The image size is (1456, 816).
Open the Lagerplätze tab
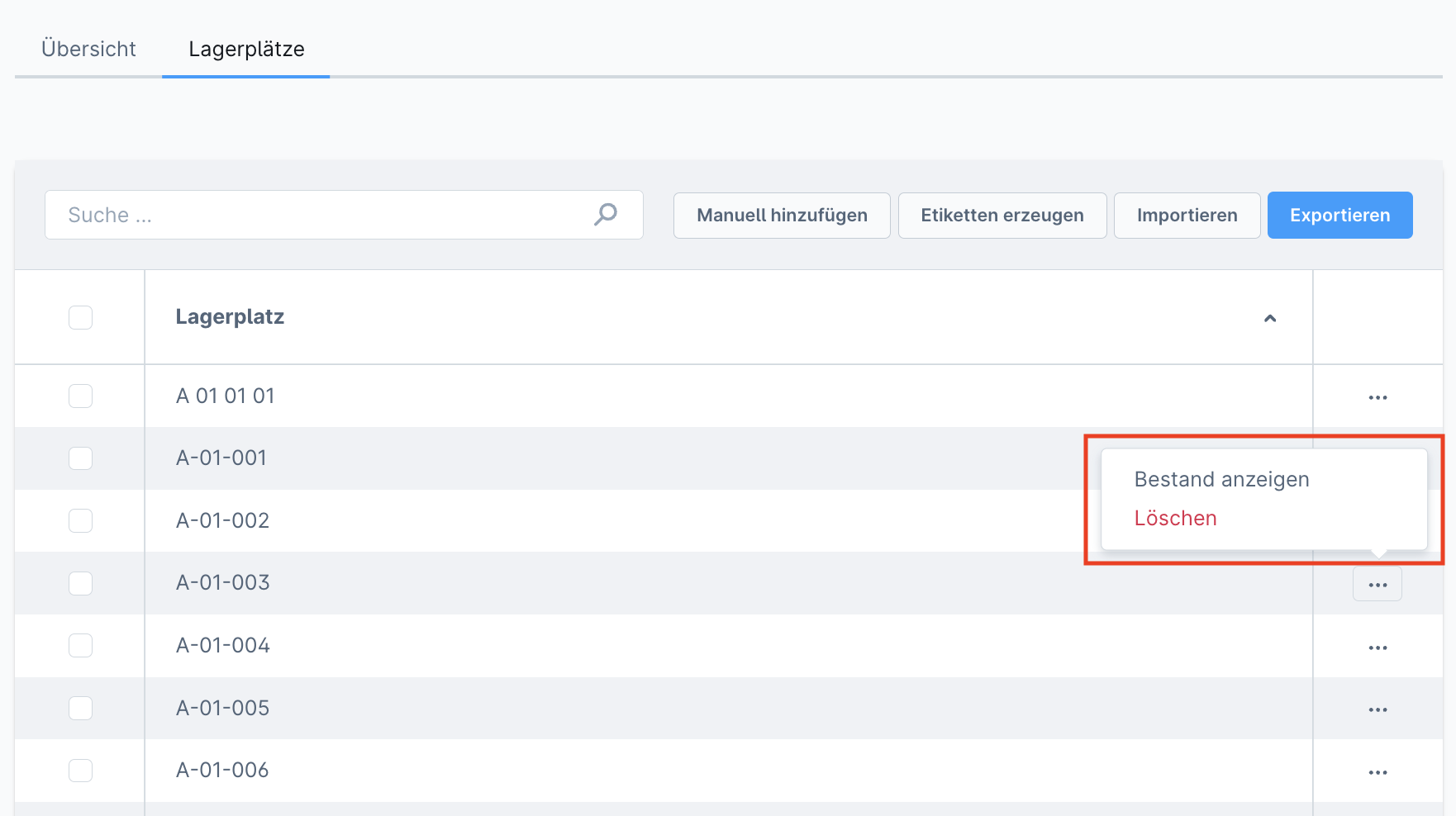point(246,49)
